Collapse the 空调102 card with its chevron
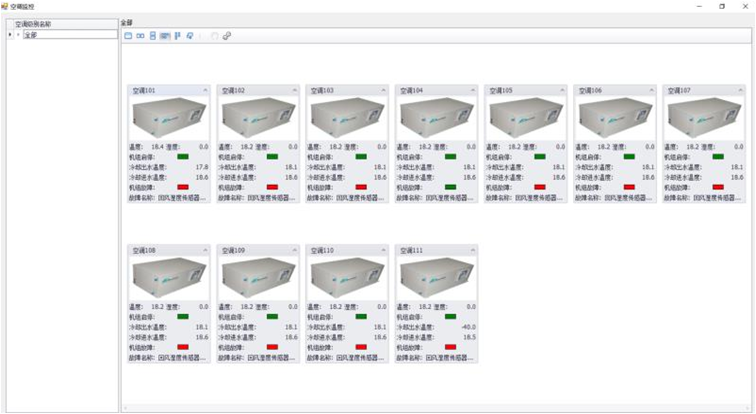The width and height of the screenshot is (756, 414). point(295,90)
